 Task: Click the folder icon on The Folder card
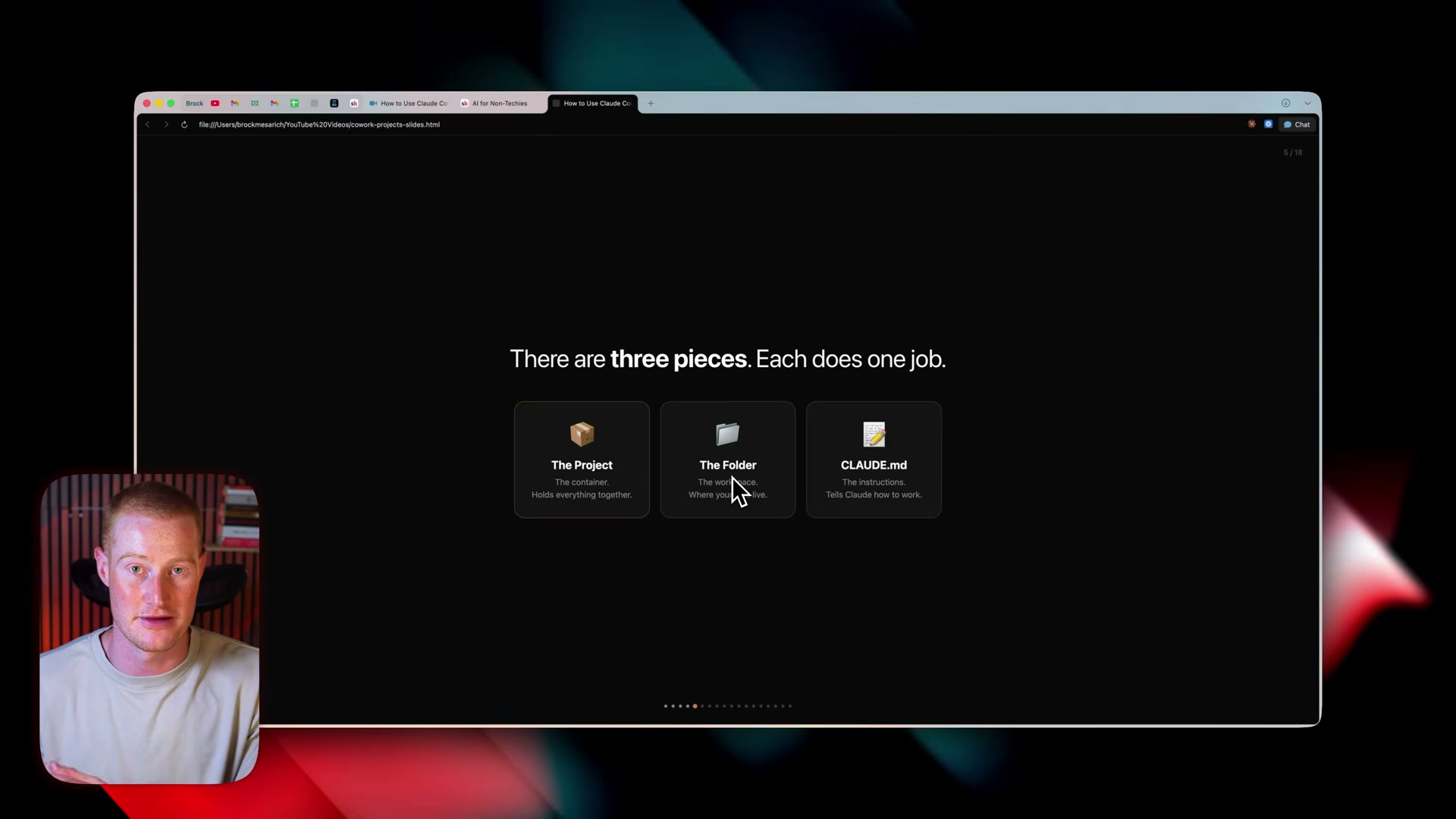727,434
